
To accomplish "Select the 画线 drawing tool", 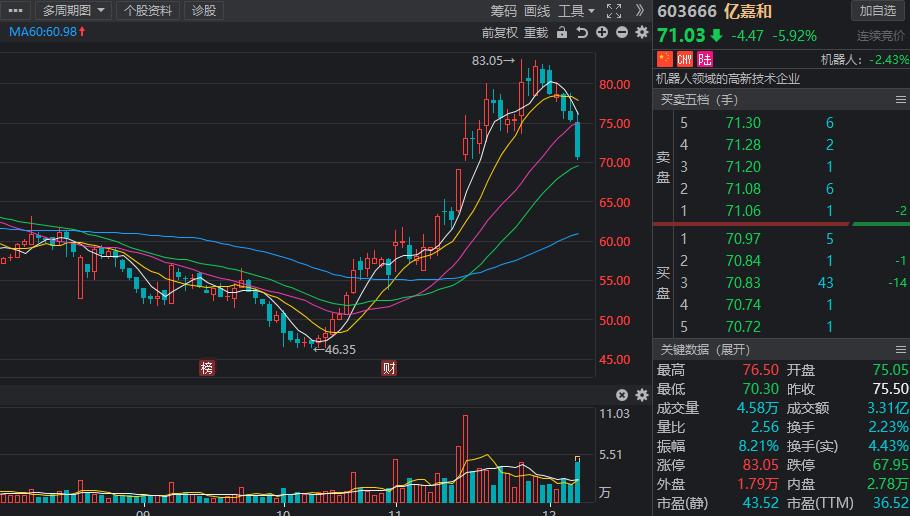I will 537,11.
